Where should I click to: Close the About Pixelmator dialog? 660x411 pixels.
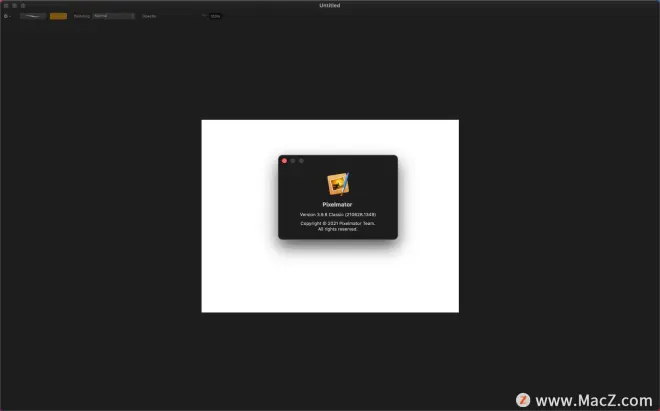[x=284, y=161]
